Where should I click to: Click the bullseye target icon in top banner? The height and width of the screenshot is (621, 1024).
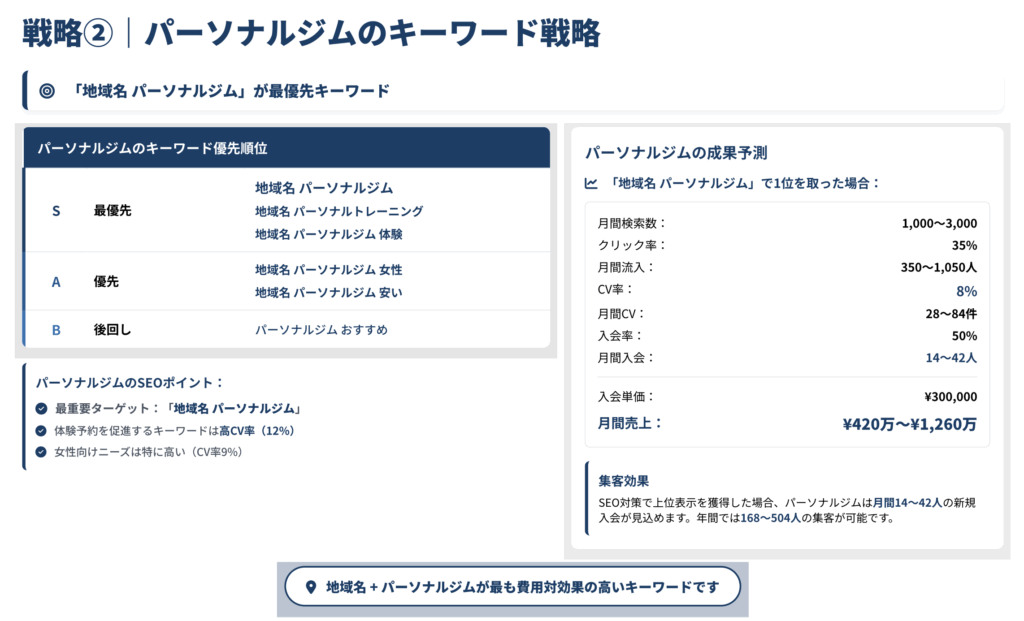[x=46, y=91]
